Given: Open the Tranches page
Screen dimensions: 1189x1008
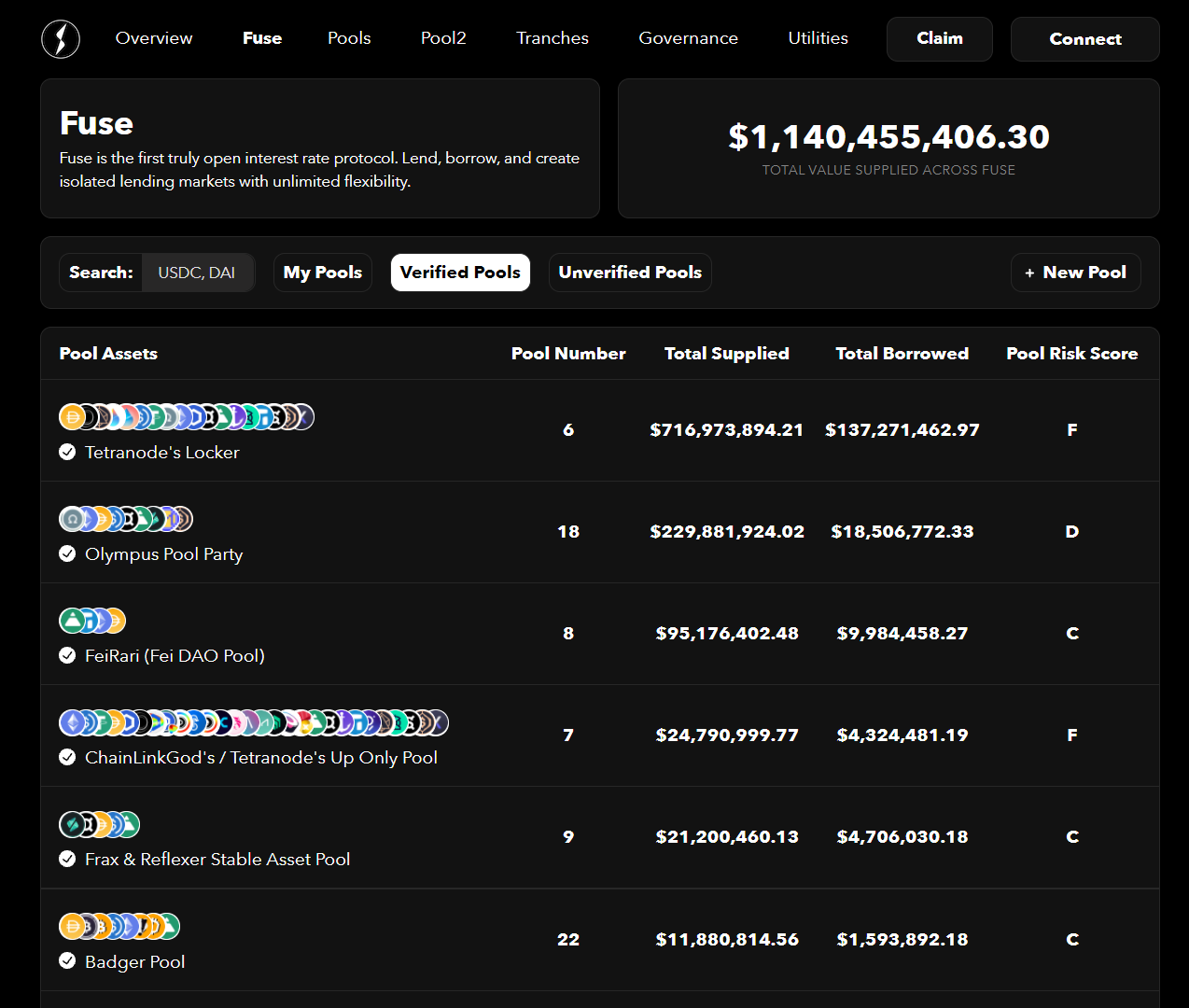Looking at the screenshot, I should pos(553,38).
